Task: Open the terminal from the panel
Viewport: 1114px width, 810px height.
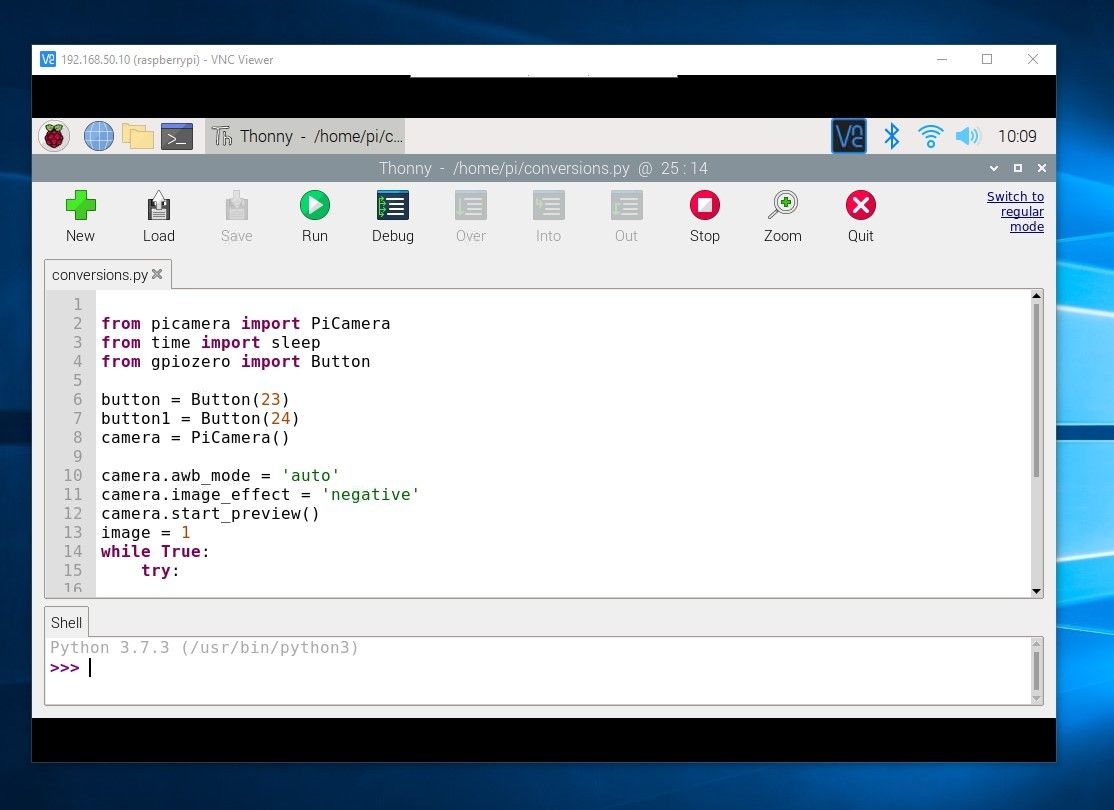Action: (177, 136)
